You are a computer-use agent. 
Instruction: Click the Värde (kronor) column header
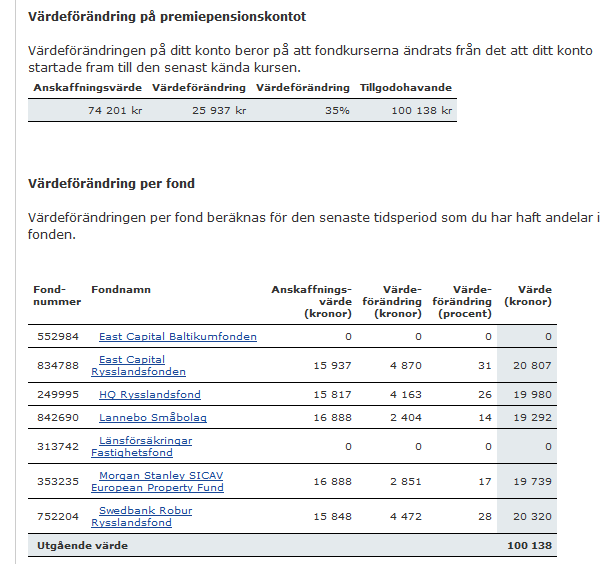point(528,296)
